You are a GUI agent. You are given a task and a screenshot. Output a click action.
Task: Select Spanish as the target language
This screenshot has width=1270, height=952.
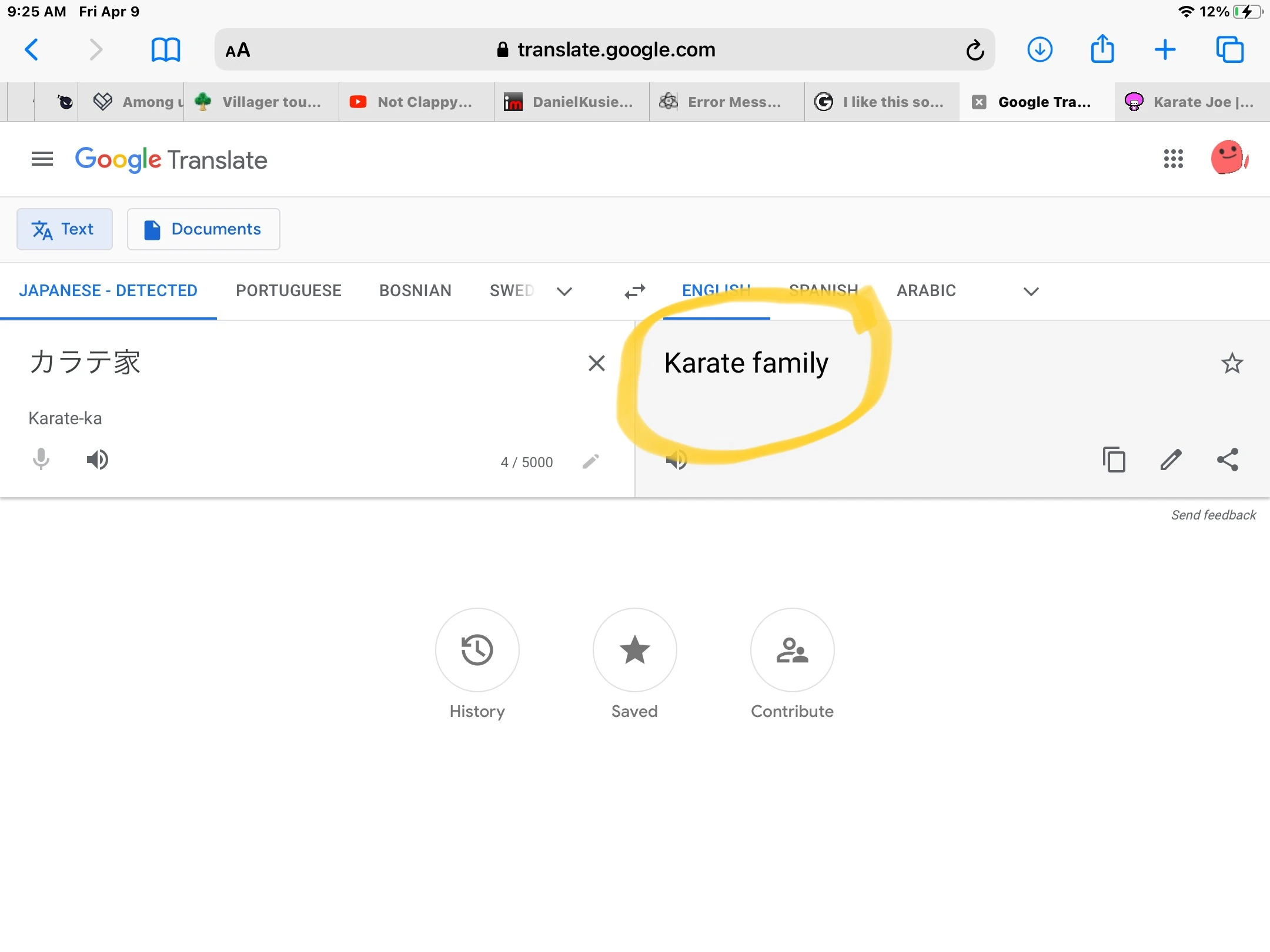click(x=823, y=290)
